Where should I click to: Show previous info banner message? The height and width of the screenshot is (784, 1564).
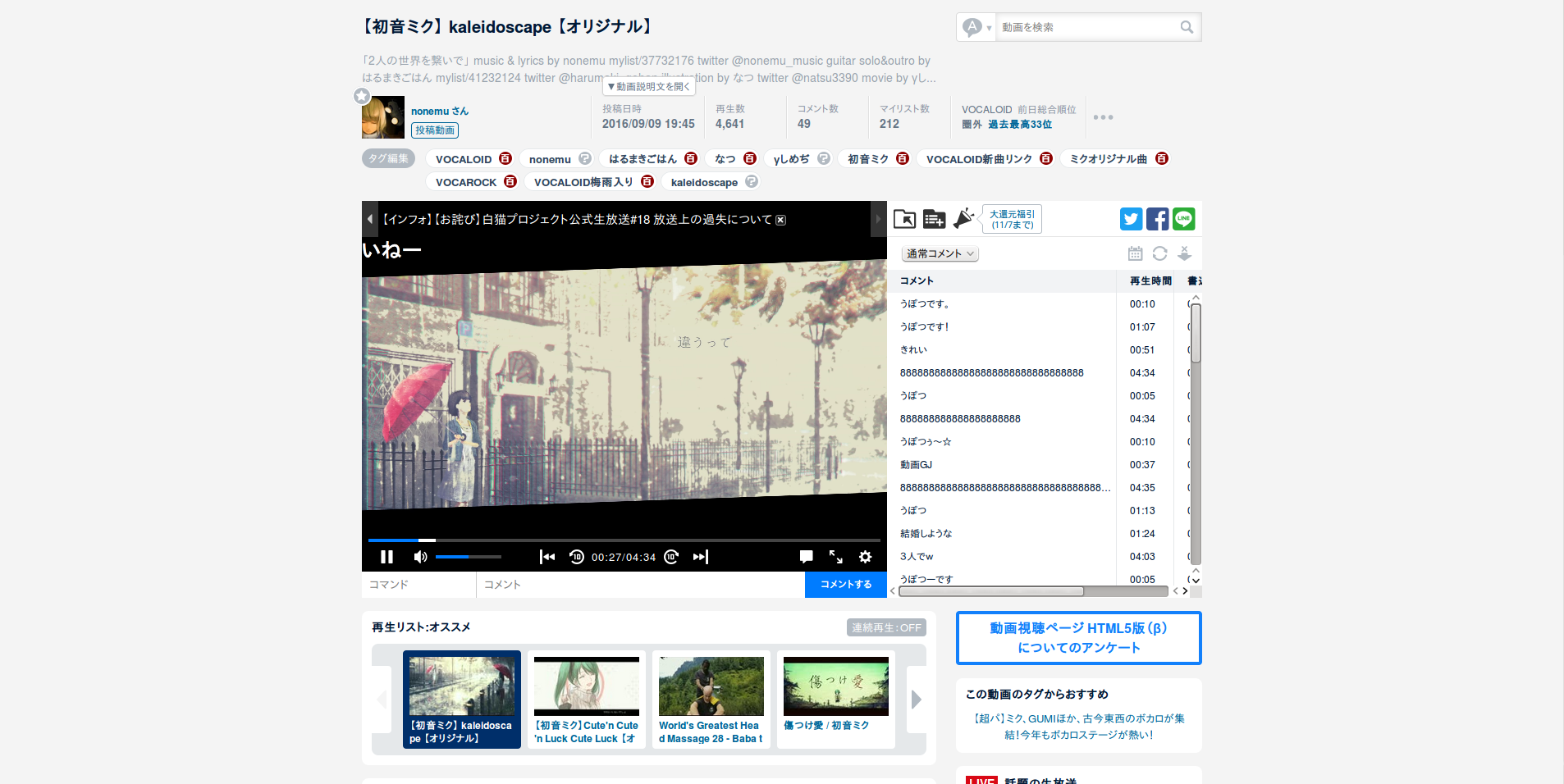pyautogui.click(x=370, y=219)
